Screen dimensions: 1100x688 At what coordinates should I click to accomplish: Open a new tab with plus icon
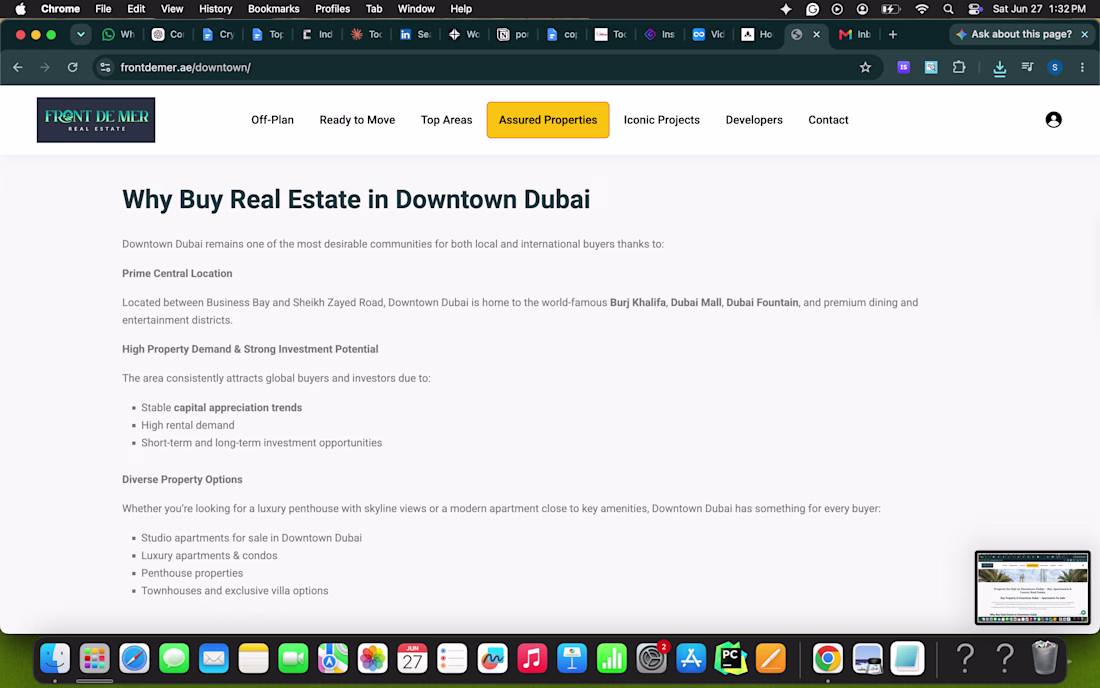(892, 34)
